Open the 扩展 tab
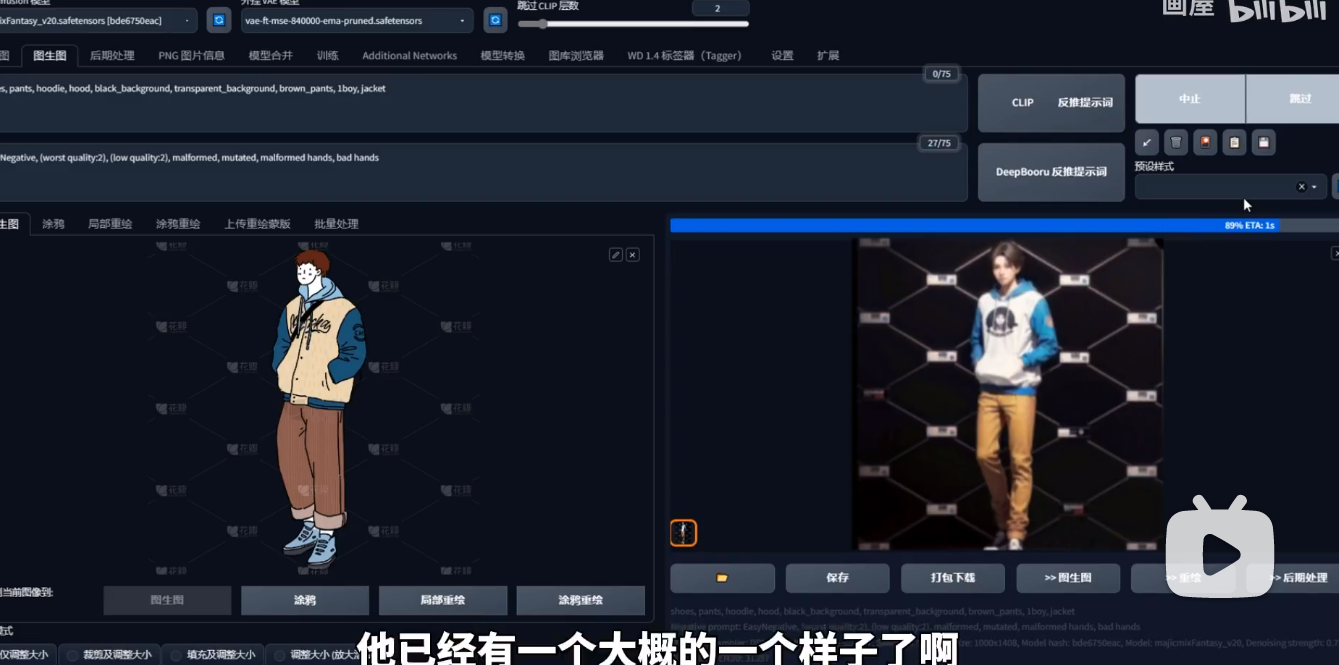 828,56
